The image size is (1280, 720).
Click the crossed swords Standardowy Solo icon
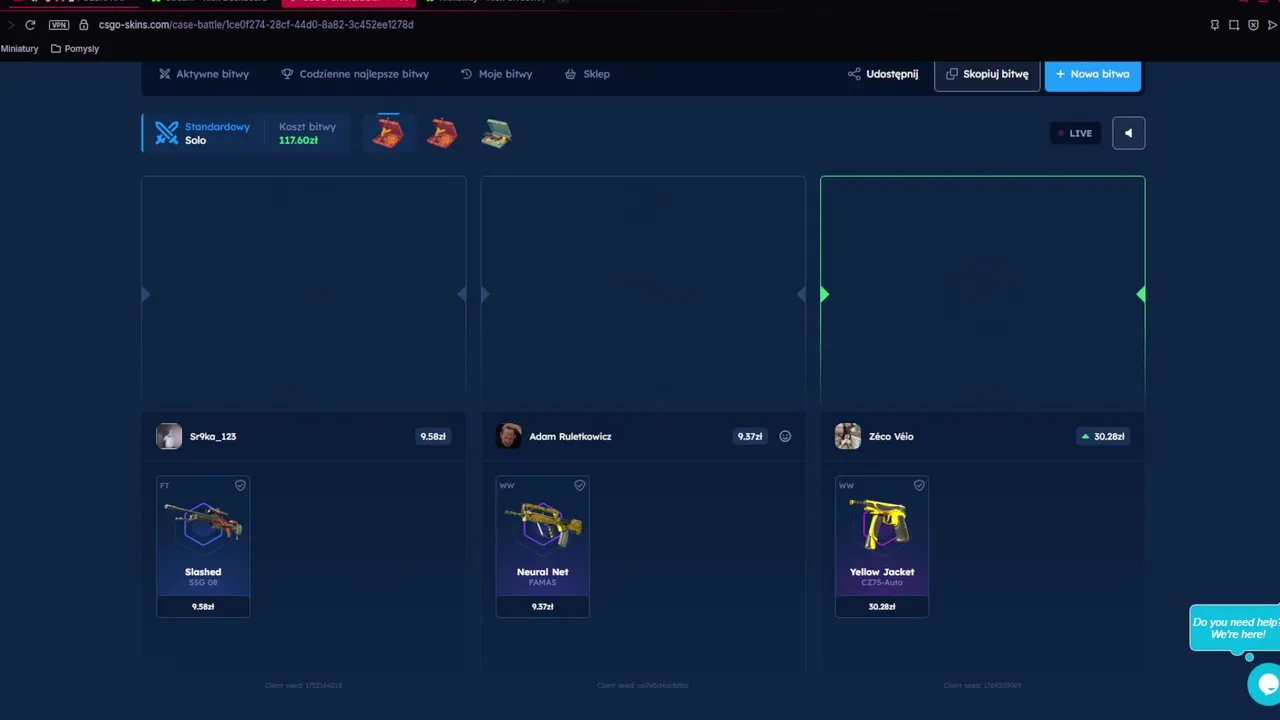(166, 133)
